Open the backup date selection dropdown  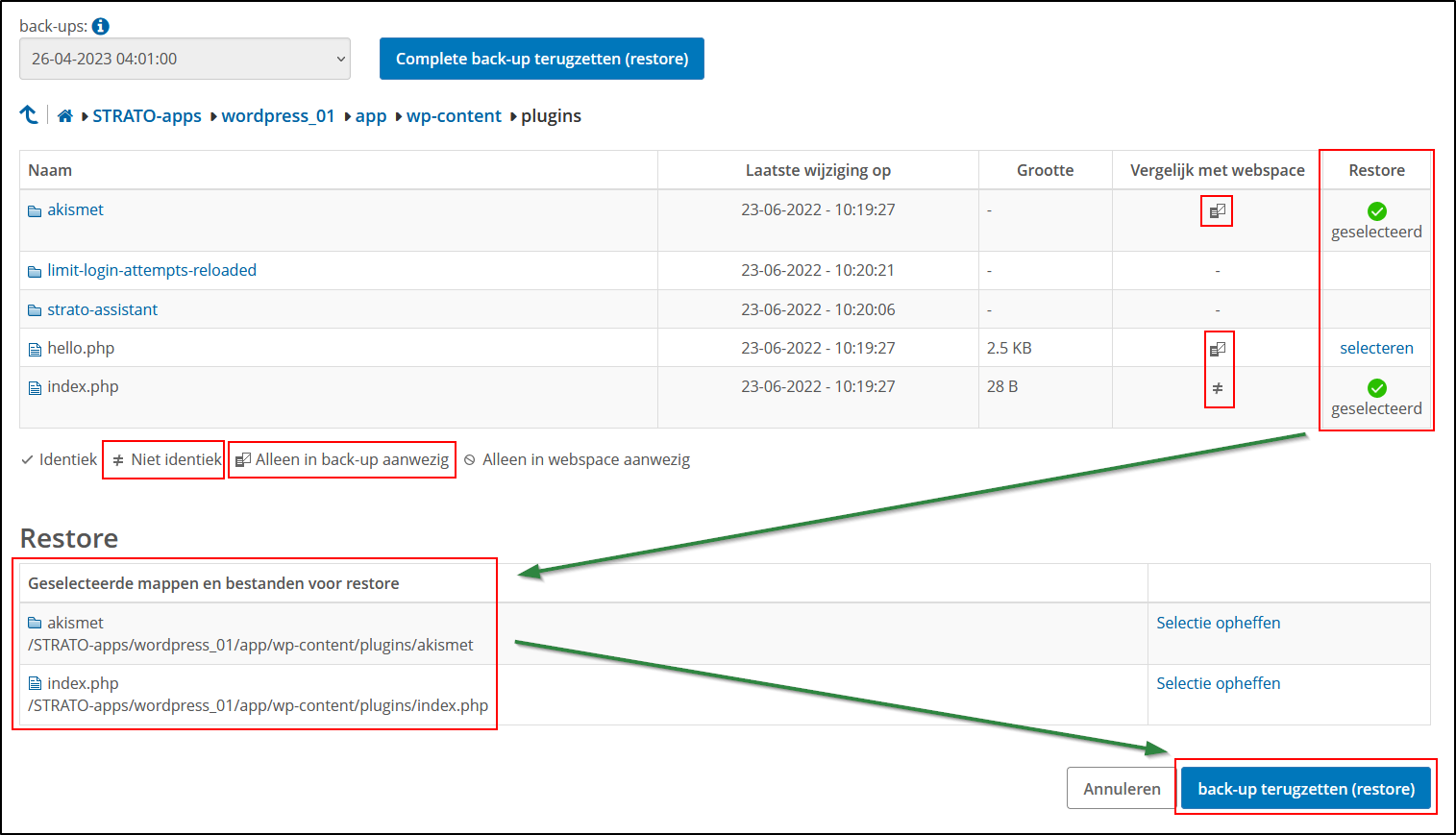(x=185, y=59)
